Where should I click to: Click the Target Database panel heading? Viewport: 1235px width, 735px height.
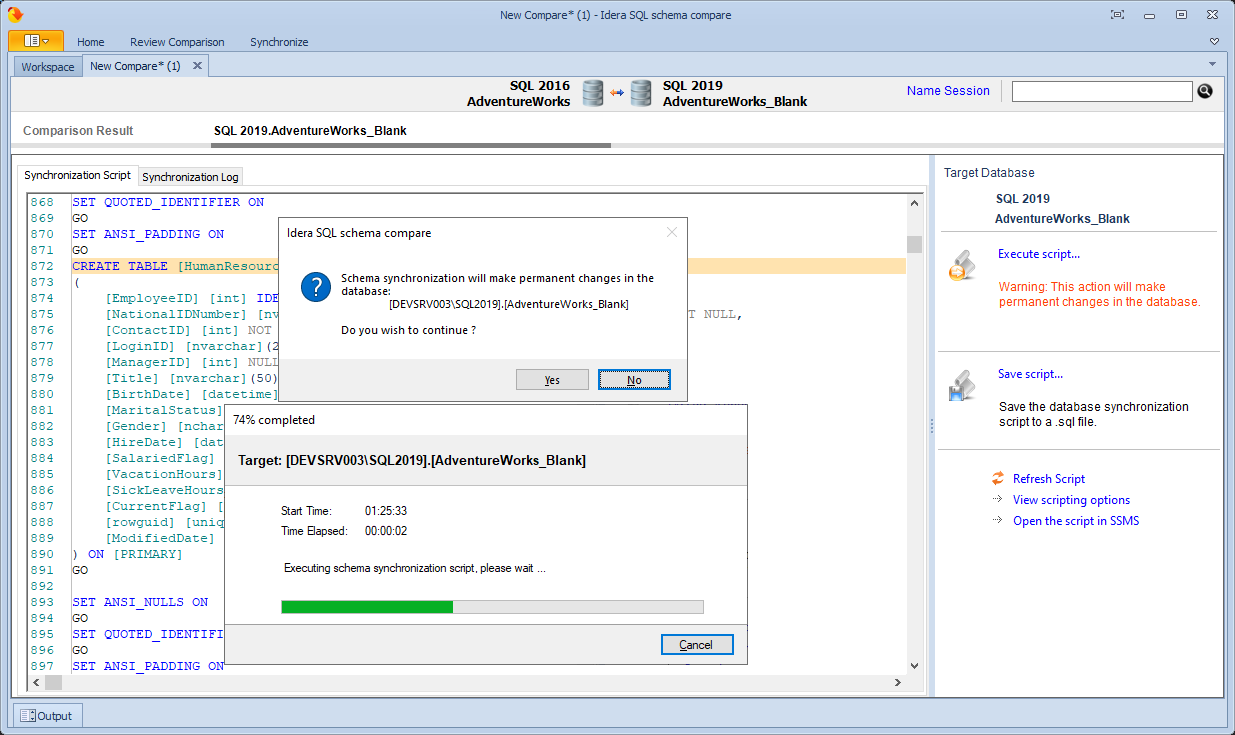tap(989, 173)
